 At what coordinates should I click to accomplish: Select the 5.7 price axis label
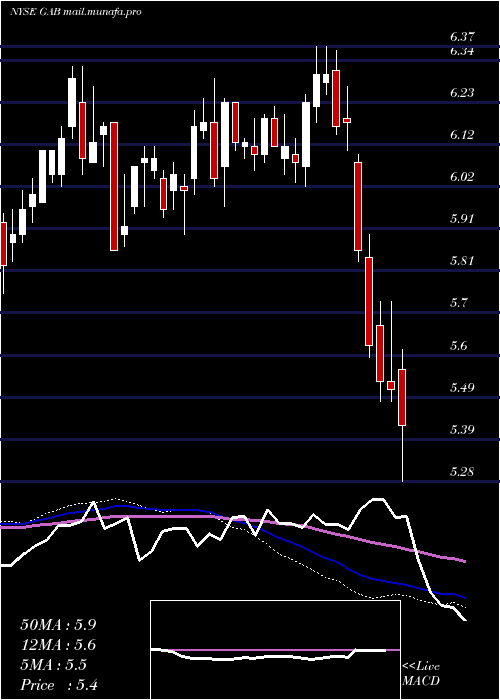460,303
